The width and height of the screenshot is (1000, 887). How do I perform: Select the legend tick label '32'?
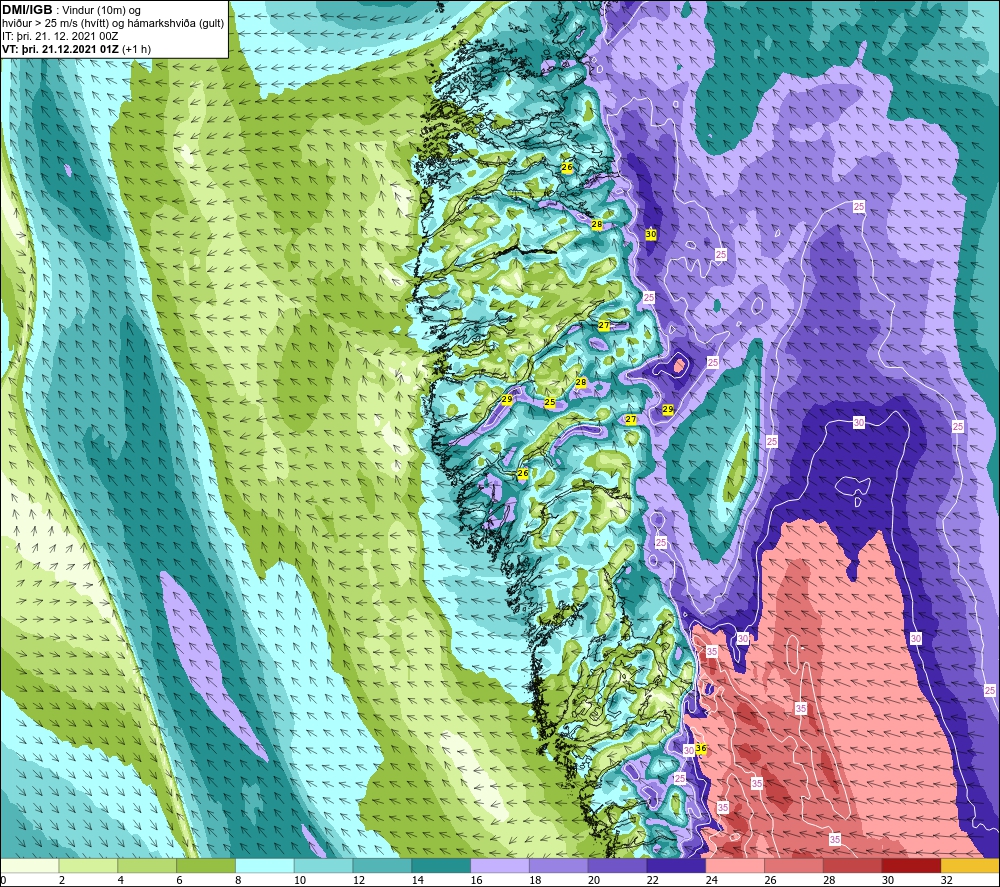point(946,880)
